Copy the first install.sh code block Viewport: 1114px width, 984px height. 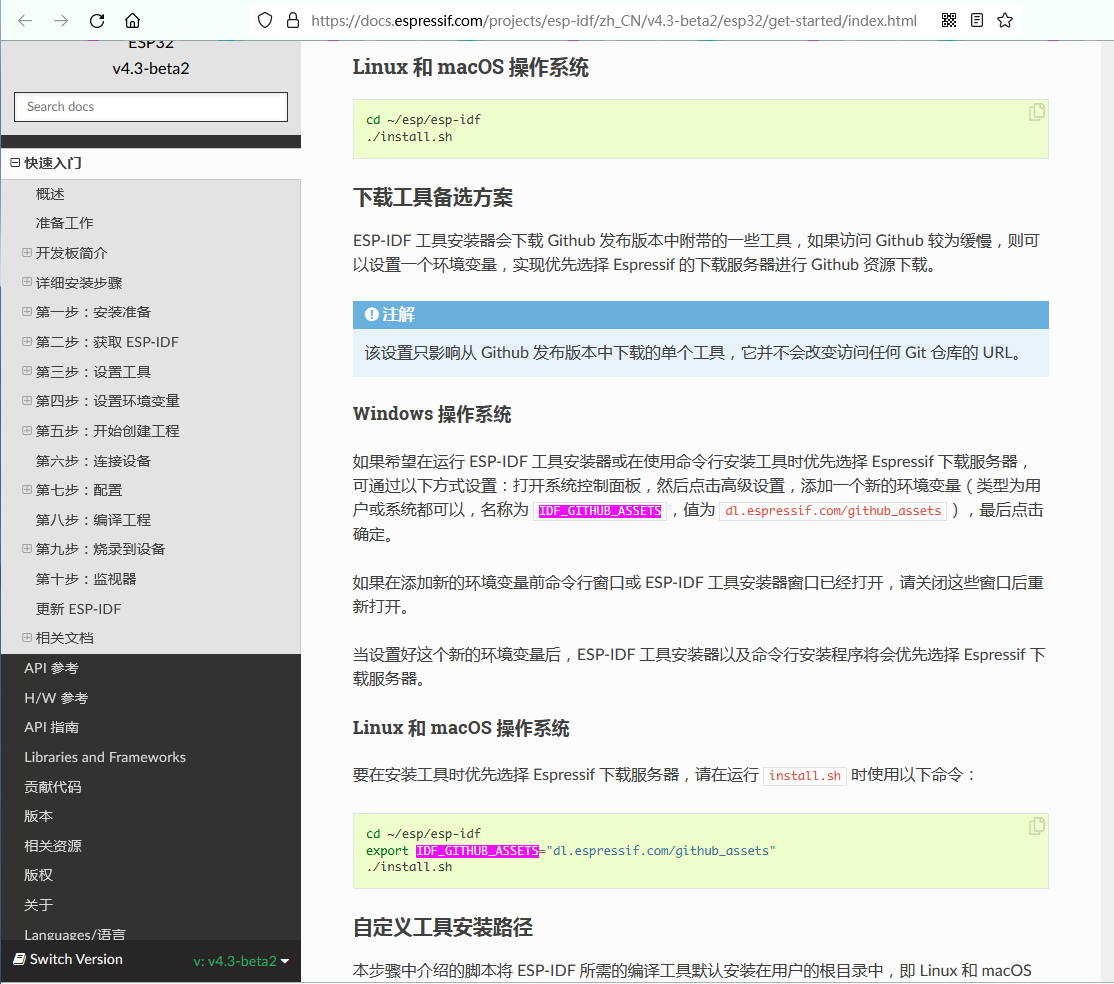[x=1037, y=112]
